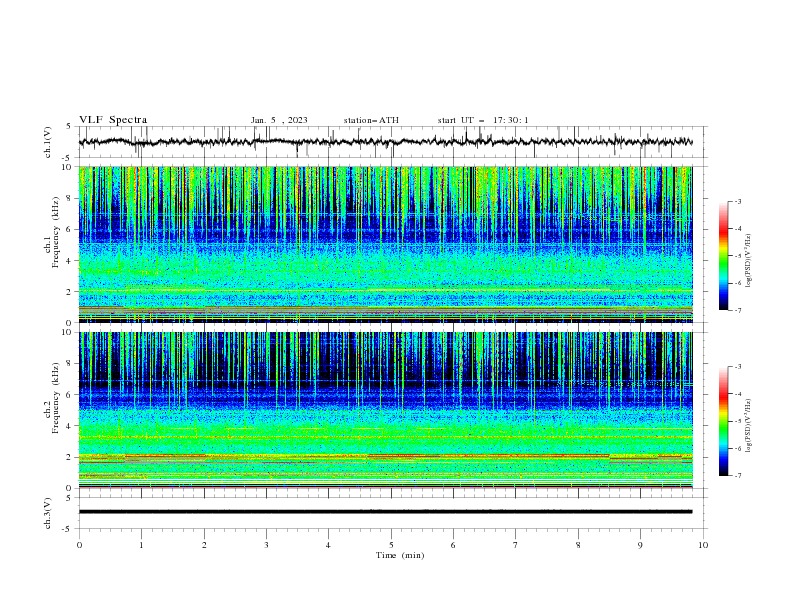Viewport: 792px width, 612px height.
Task: Click the ch.2 spectrogram plot
Action: pyautogui.click(x=385, y=410)
